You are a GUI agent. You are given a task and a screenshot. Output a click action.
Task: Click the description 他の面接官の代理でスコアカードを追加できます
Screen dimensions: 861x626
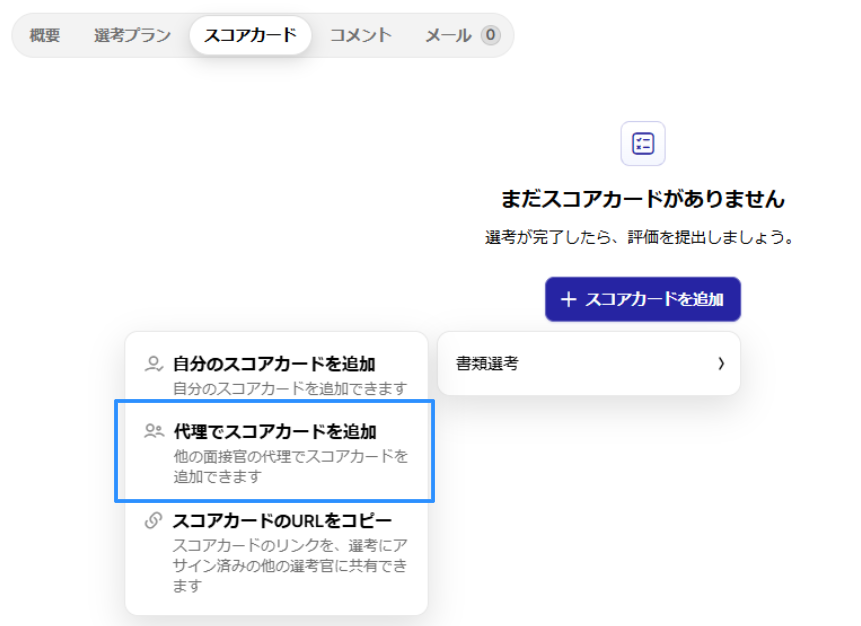point(290,466)
